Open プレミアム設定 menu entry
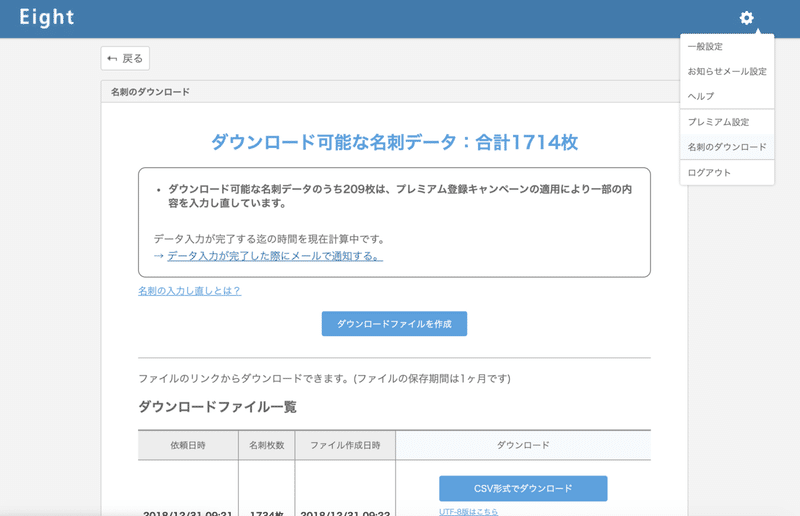 pyautogui.click(x=727, y=122)
